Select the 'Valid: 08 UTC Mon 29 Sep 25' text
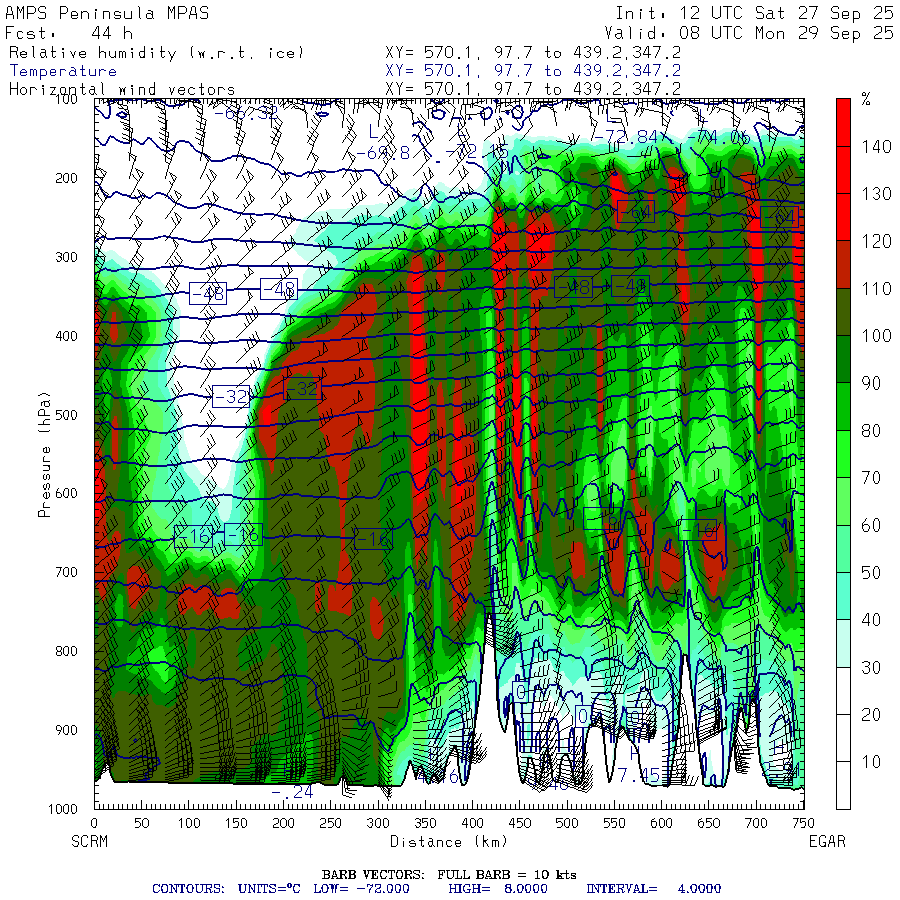Image resolution: width=900 pixels, height=900 pixels. 749,33
